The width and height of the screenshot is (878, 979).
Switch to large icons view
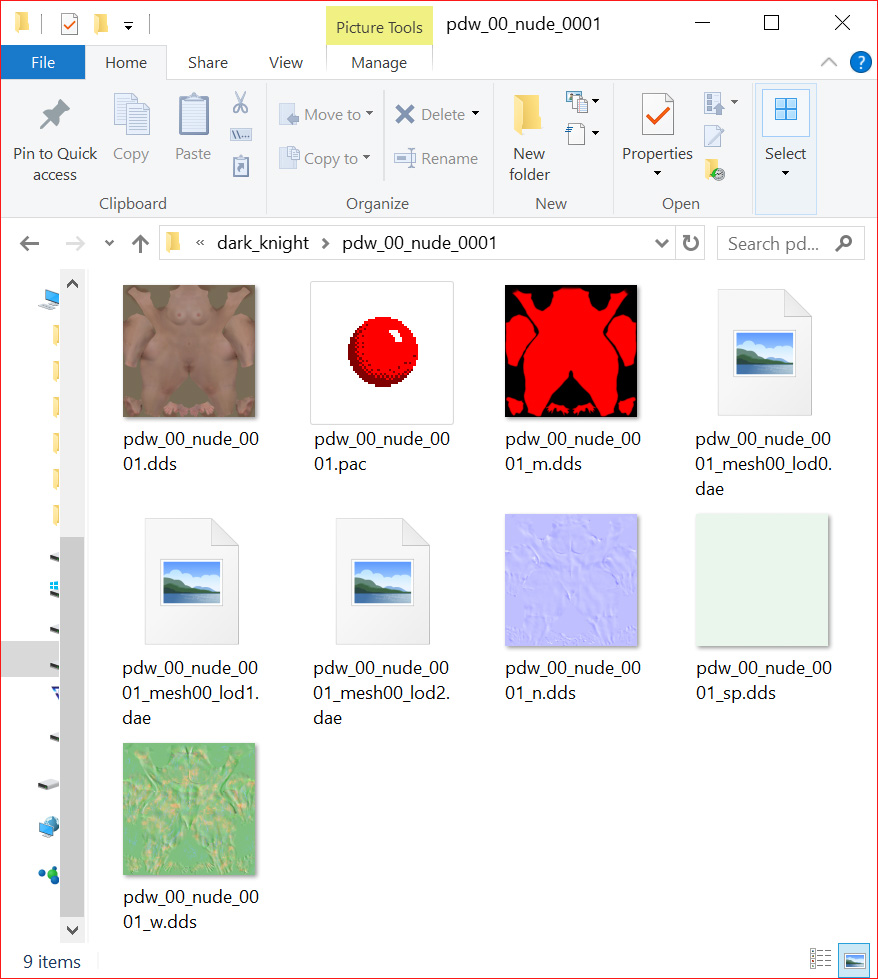pos(854,960)
